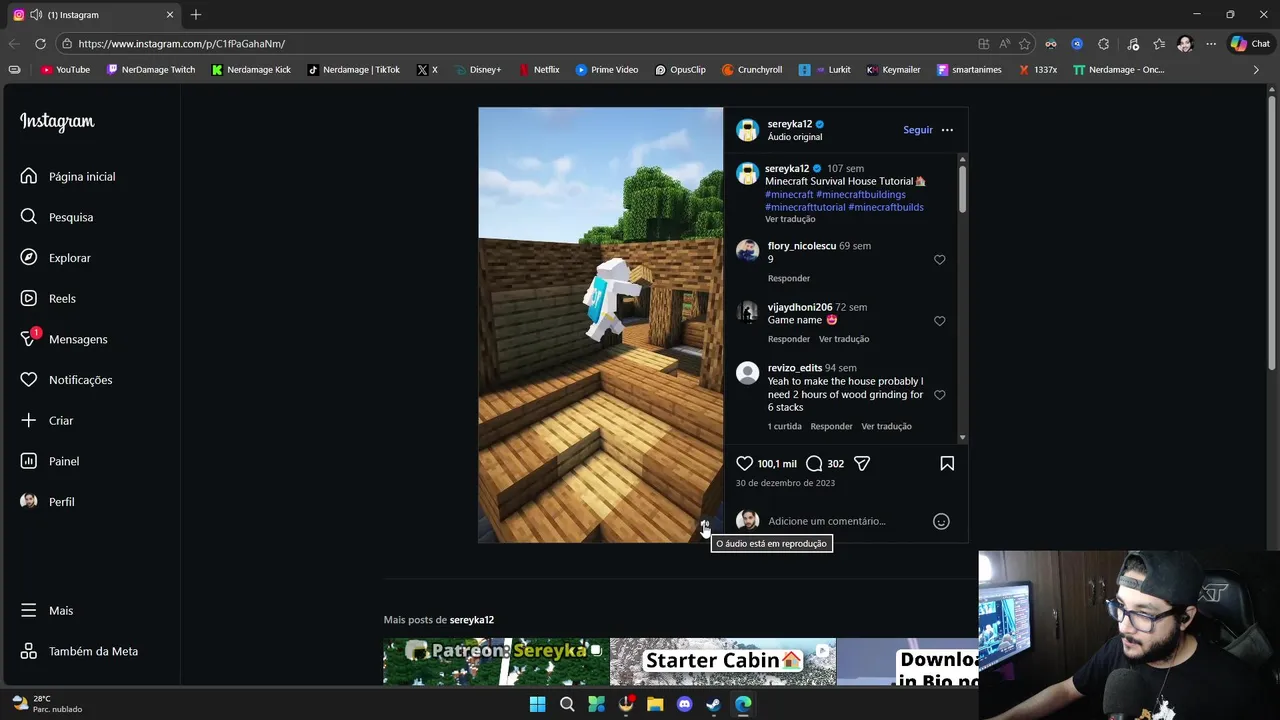
Task: Open comments bubble icon showing 302
Action: point(814,464)
